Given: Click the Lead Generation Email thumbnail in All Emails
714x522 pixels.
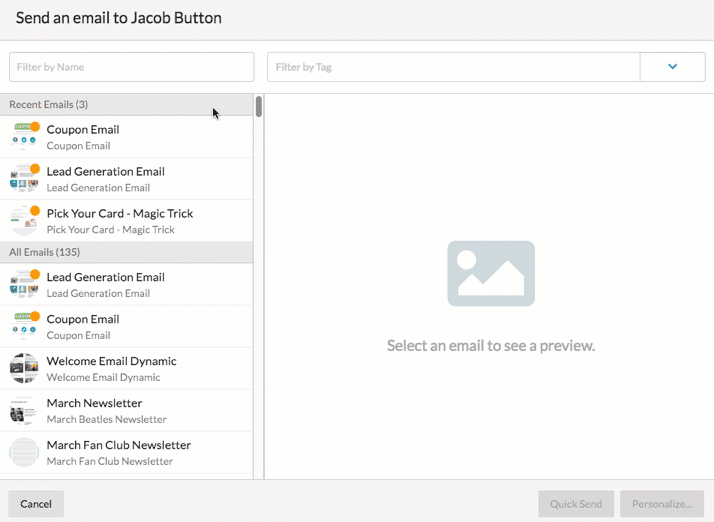Looking at the screenshot, I should coord(24,285).
